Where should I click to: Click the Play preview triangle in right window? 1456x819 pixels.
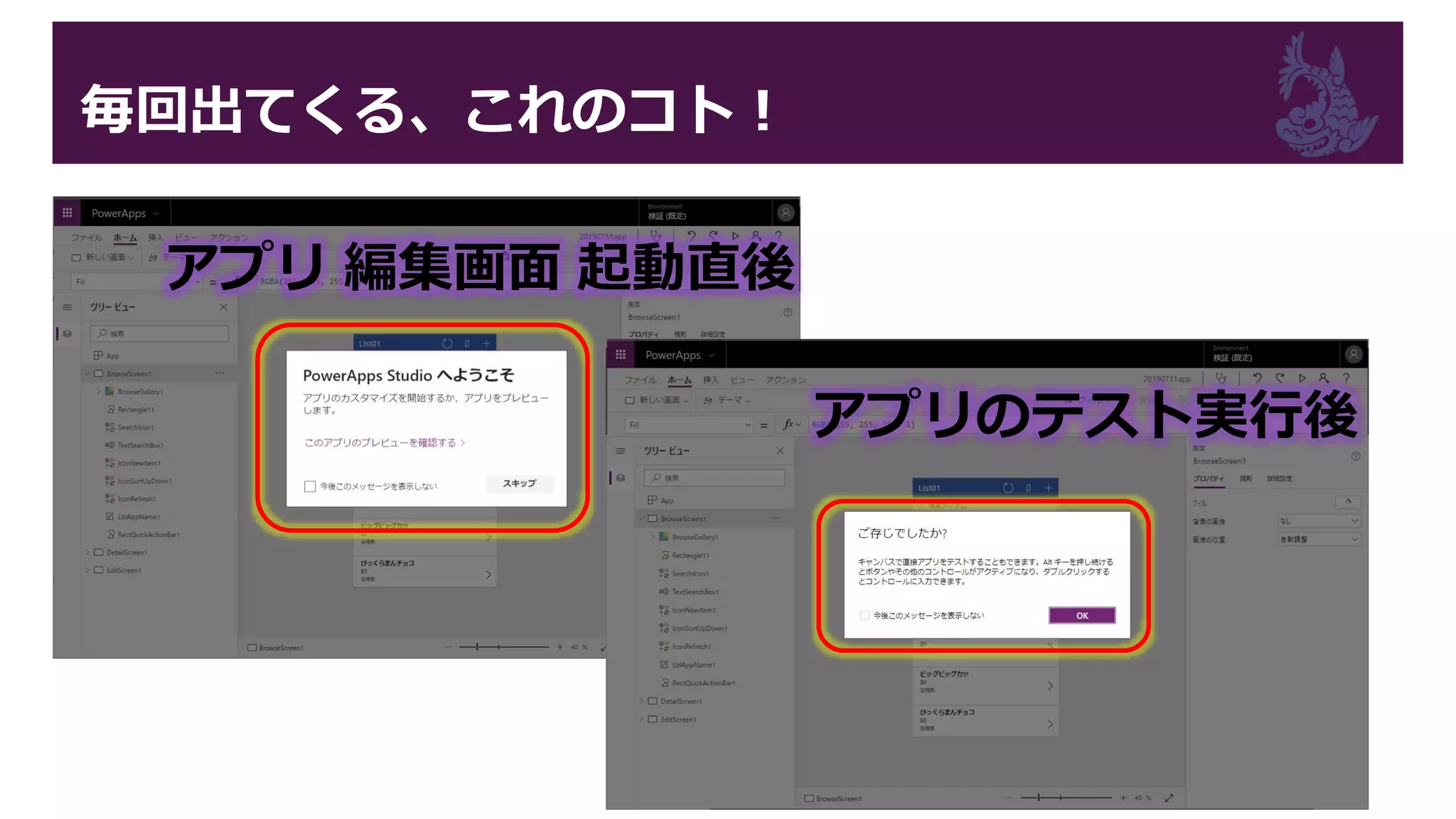1302,378
